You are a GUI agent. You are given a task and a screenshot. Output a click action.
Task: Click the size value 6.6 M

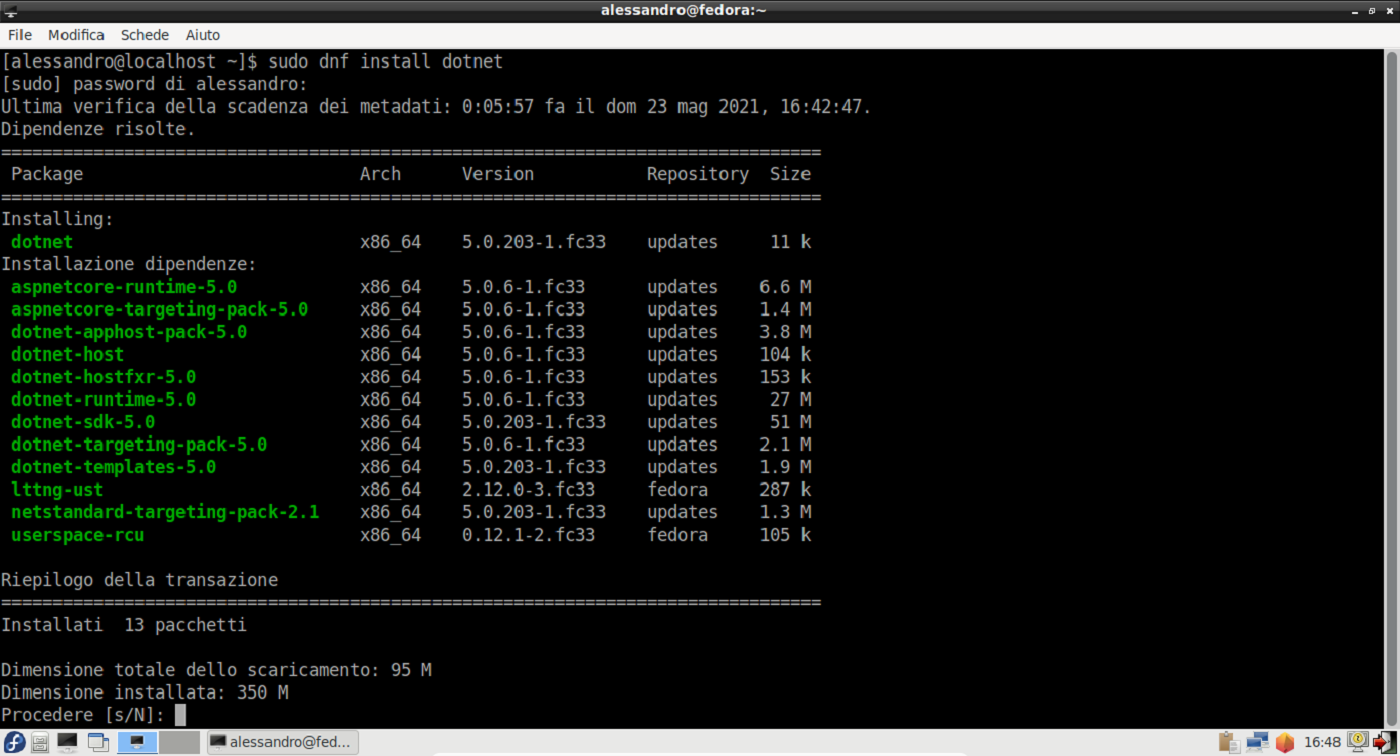[x=785, y=287]
